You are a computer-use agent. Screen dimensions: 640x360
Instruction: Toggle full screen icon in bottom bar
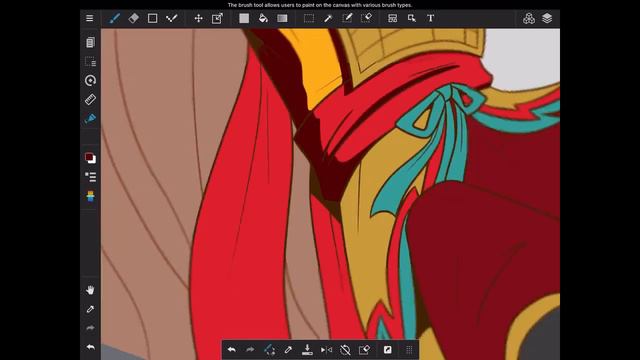tap(387, 350)
